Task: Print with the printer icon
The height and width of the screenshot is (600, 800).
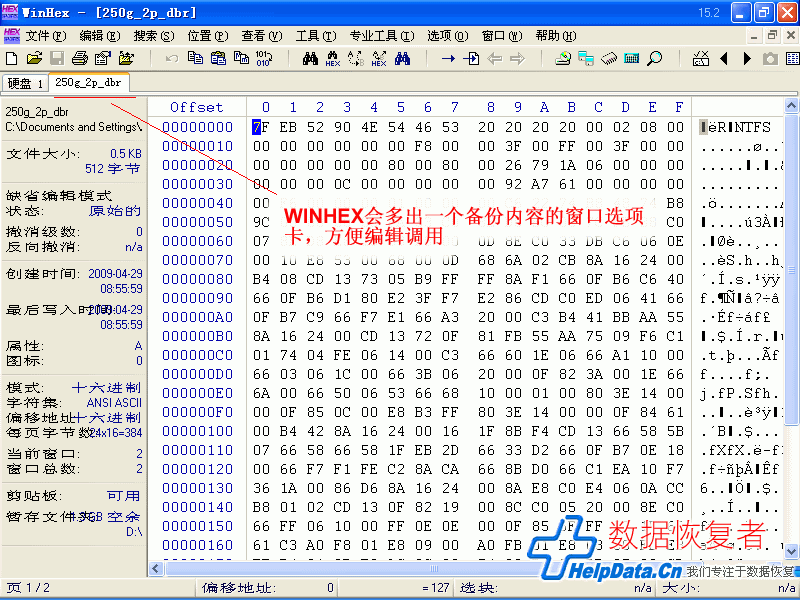Action: click(x=80, y=58)
